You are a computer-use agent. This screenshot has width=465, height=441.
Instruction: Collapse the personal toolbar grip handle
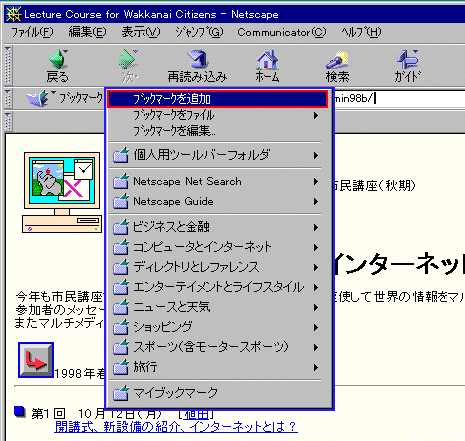pos(8,121)
